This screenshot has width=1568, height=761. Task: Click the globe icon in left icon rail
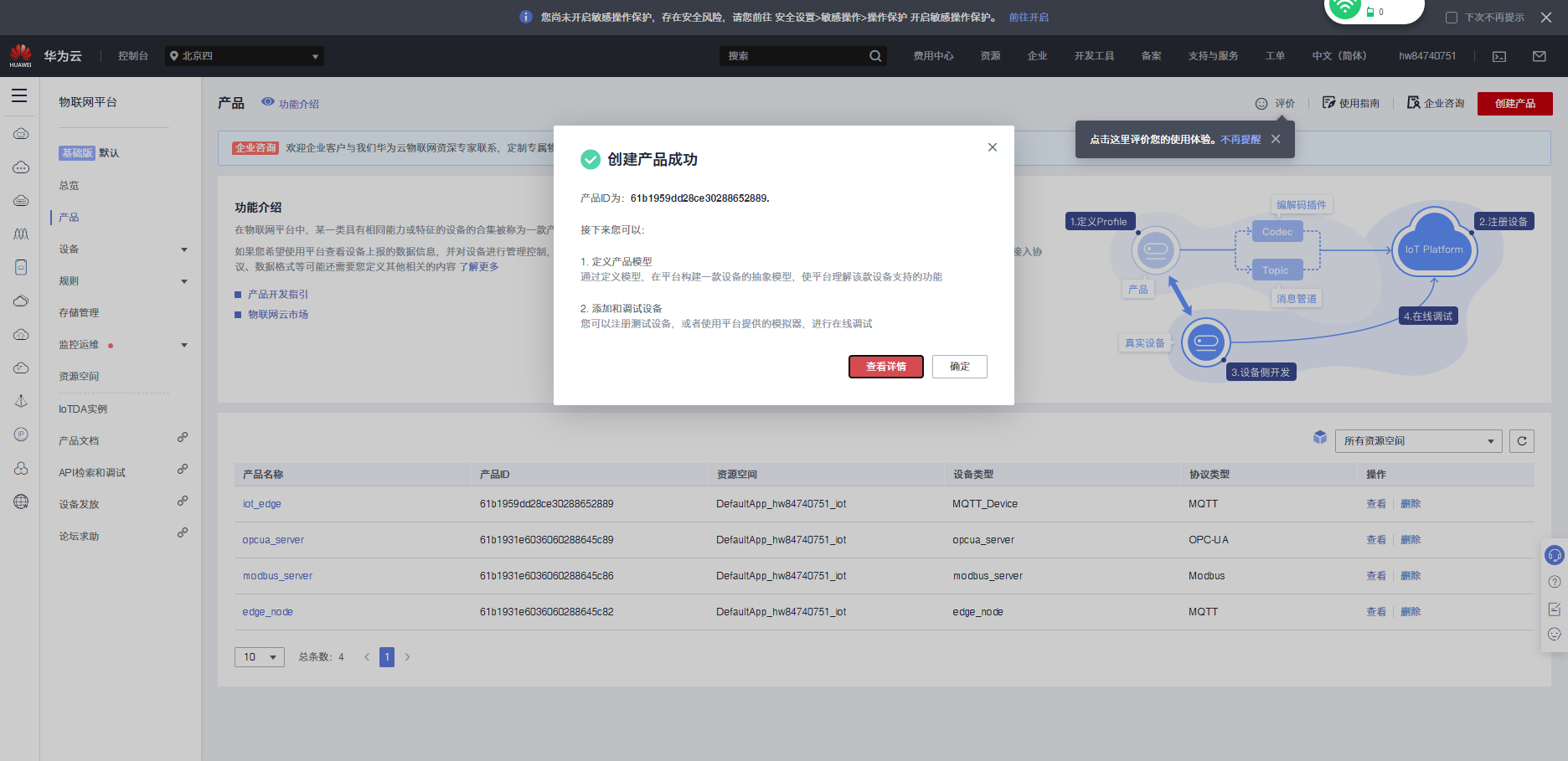(x=21, y=501)
